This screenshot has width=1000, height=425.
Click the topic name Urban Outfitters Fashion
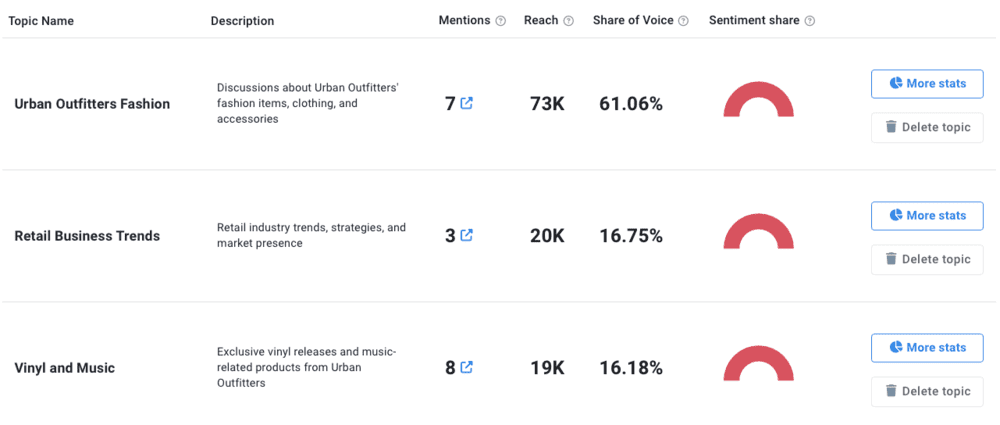[x=92, y=104]
